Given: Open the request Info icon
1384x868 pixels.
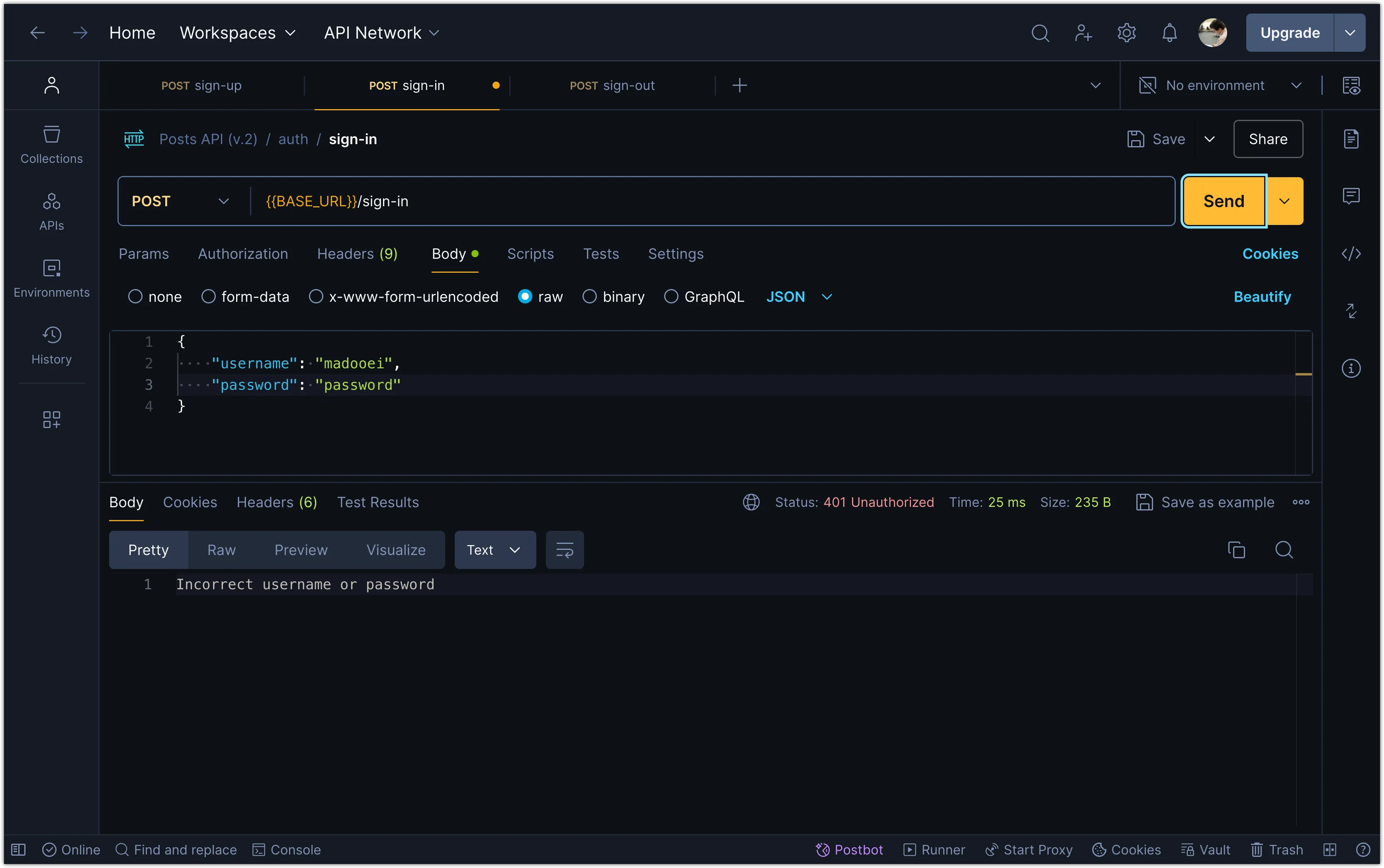Looking at the screenshot, I should [x=1351, y=368].
